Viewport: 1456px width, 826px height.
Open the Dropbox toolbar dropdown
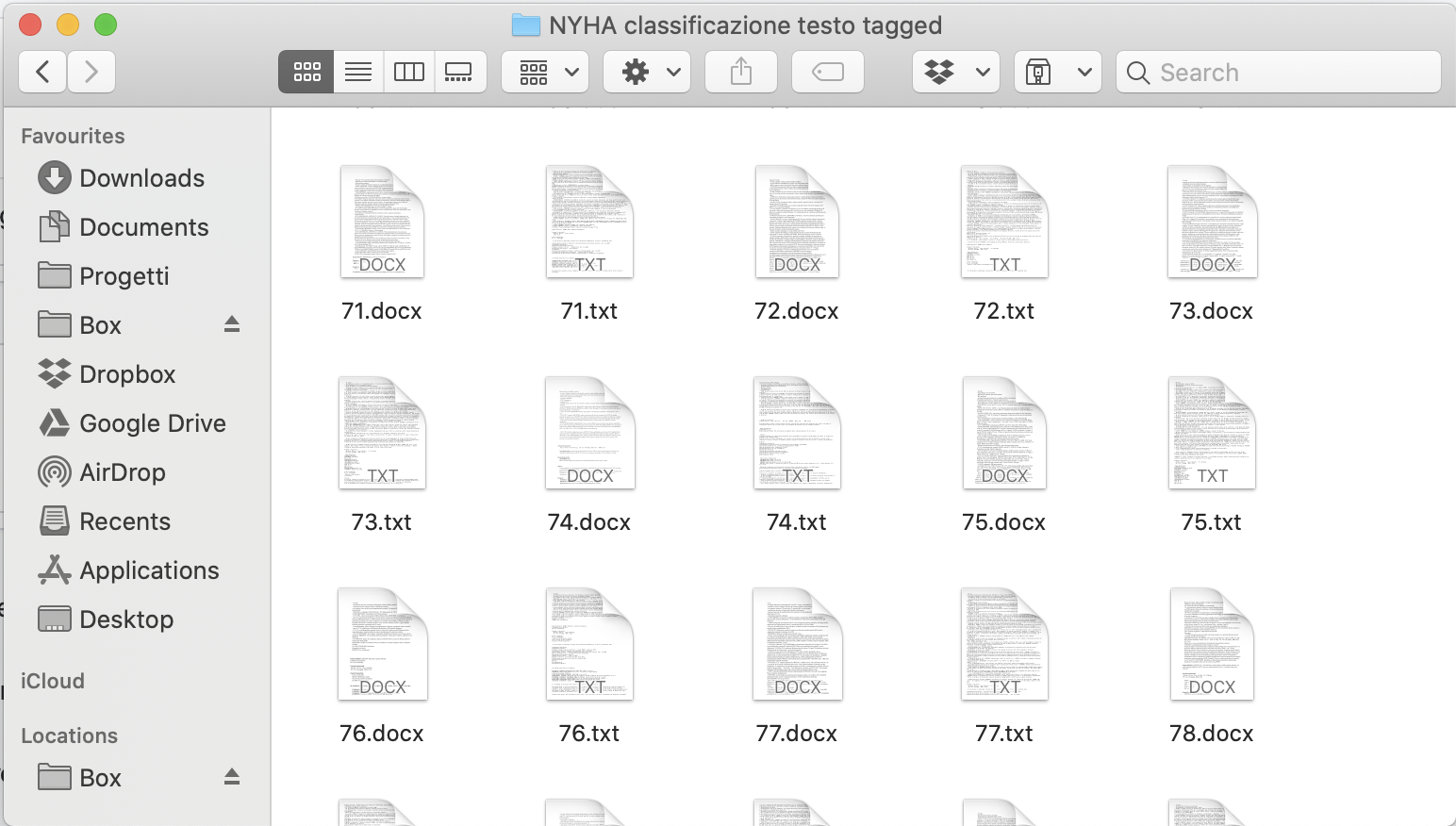[955, 71]
